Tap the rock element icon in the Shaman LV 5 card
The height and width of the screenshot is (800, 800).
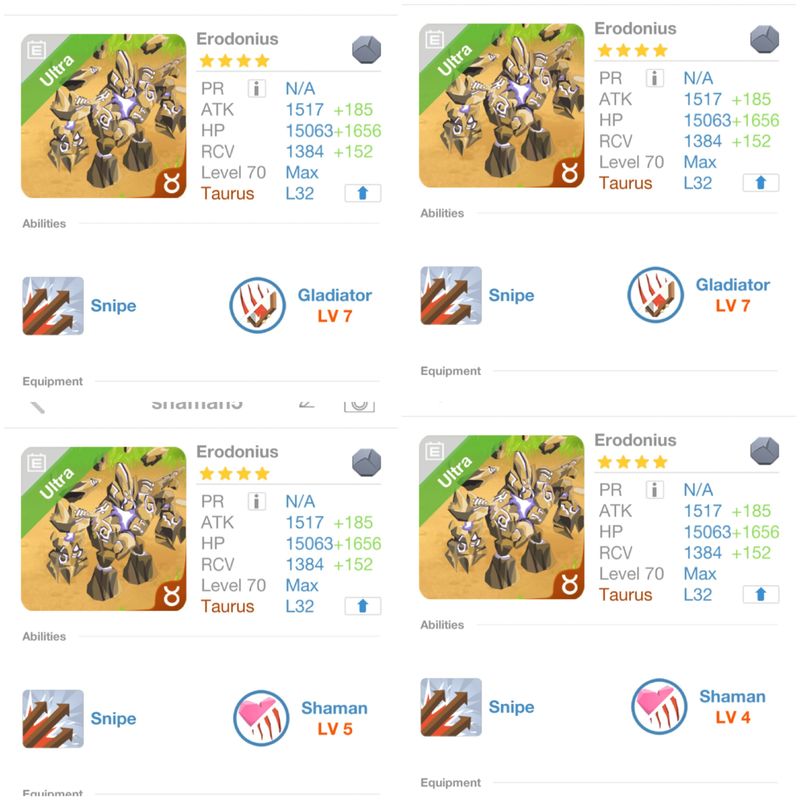[x=366, y=463]
